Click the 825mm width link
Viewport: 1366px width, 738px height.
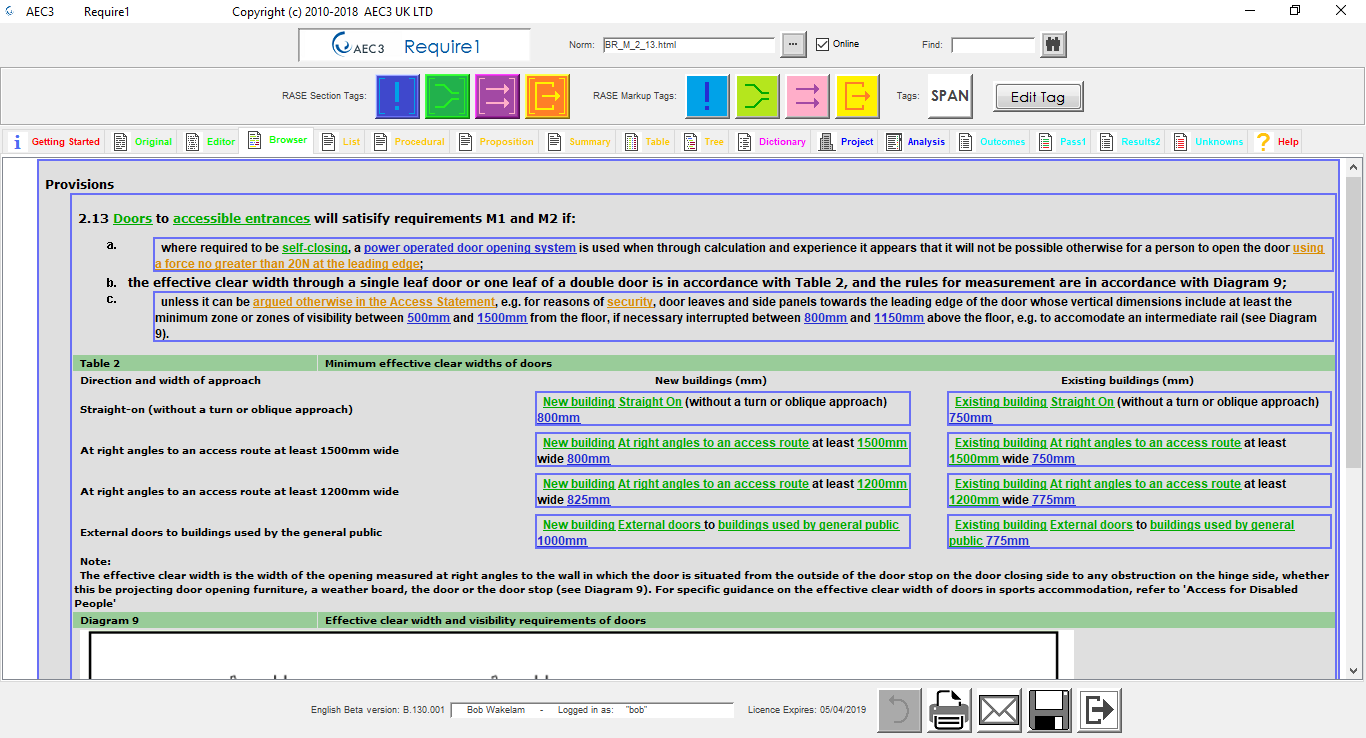click(588, 499)
